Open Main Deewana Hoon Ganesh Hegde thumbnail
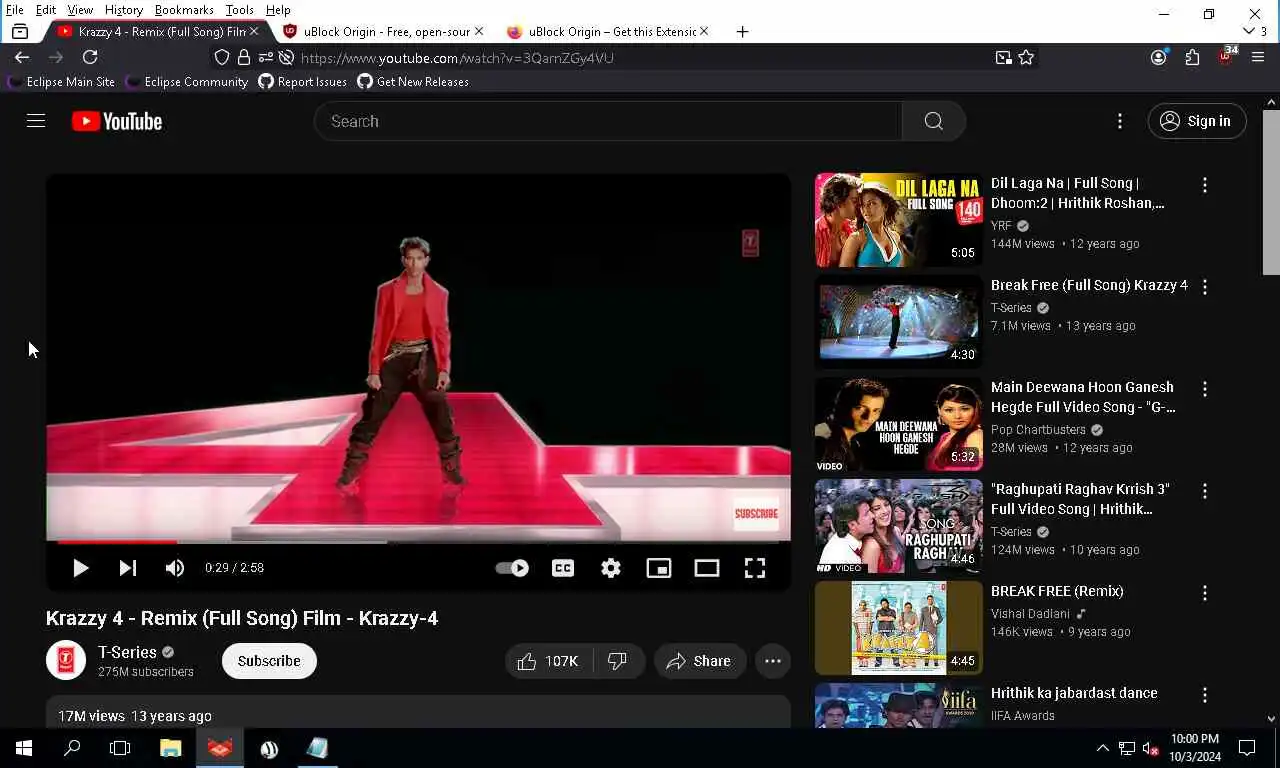1280x768 pixels. click(899, 424)
